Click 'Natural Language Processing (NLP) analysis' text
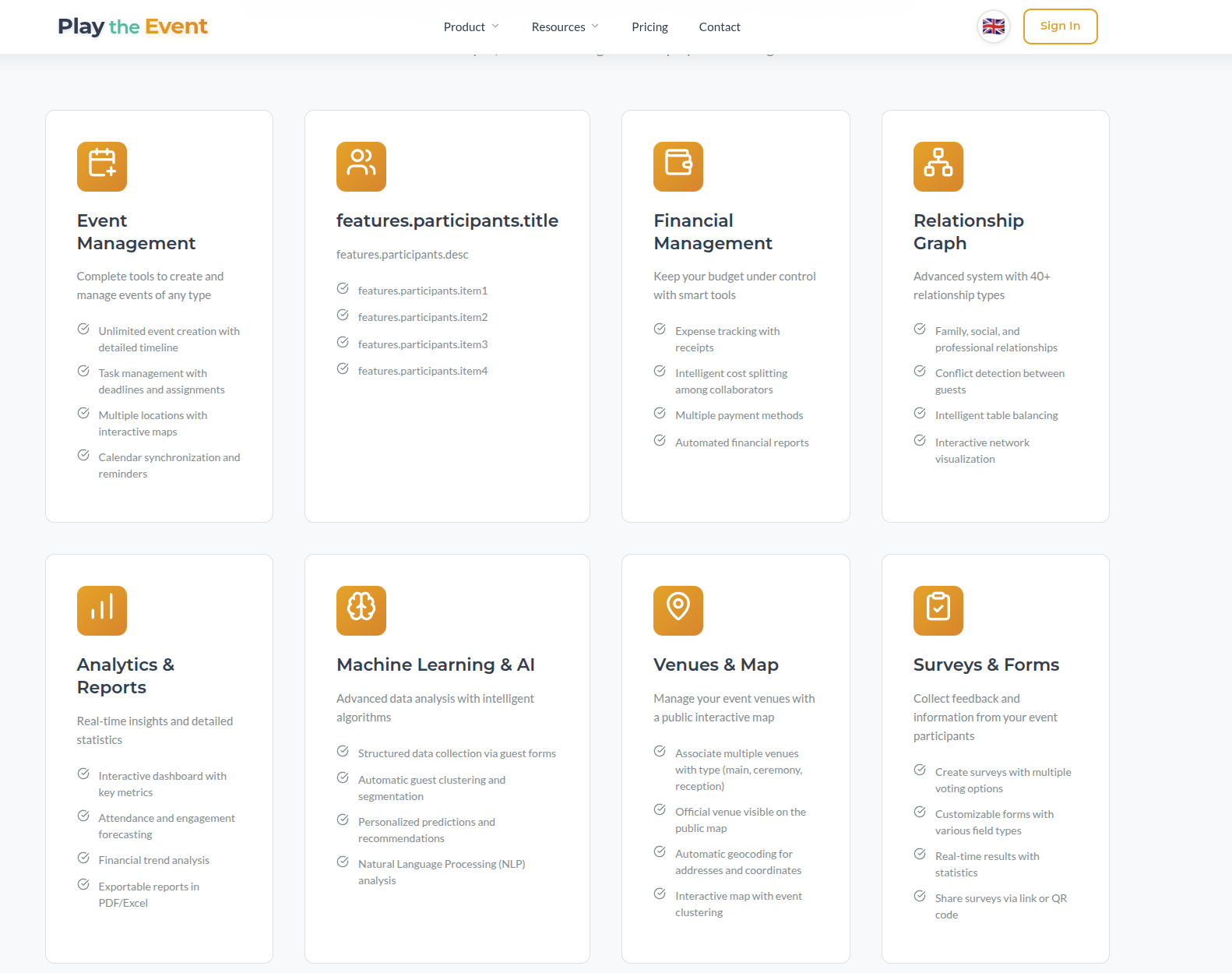The height and width of the screenshot is (973, 1232). pyautogui.click(x=442, y=873)
